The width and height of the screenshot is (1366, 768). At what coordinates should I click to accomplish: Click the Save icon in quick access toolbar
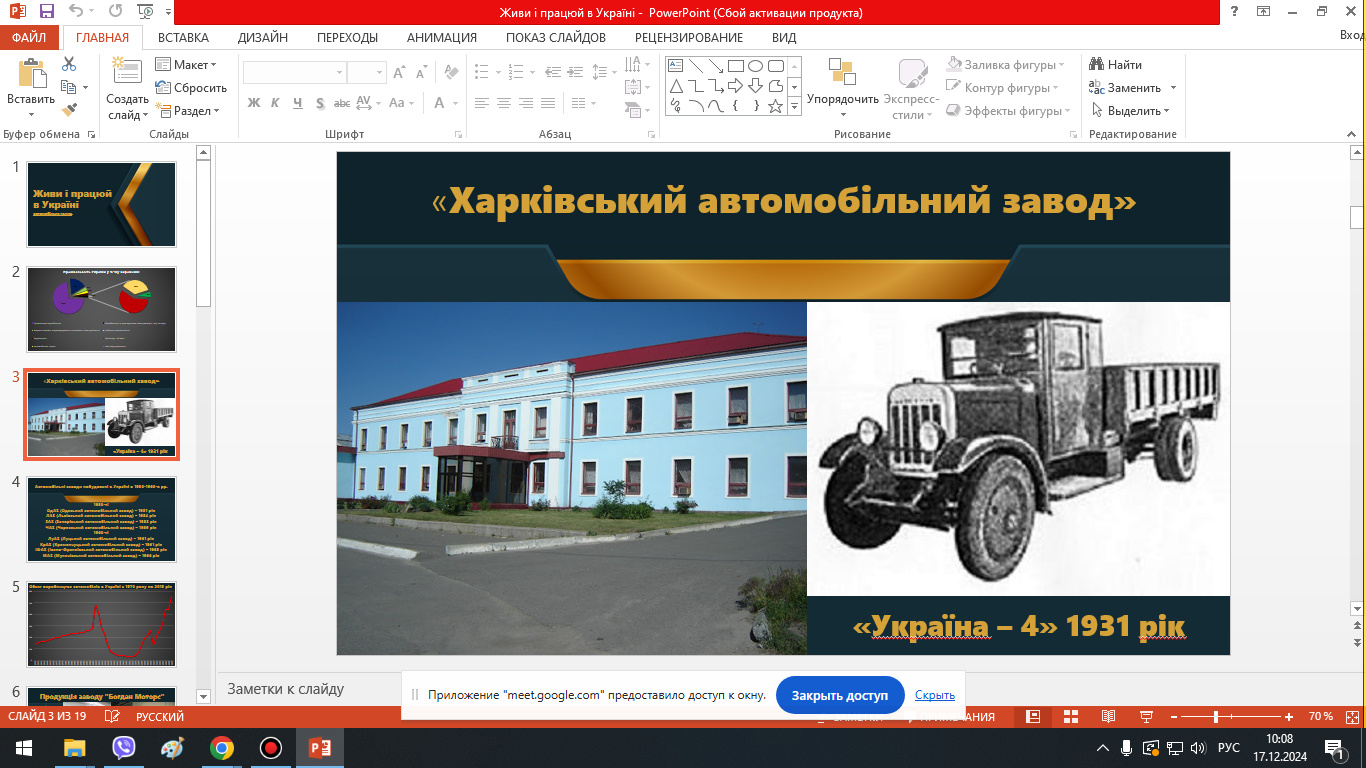coord(45,13)
